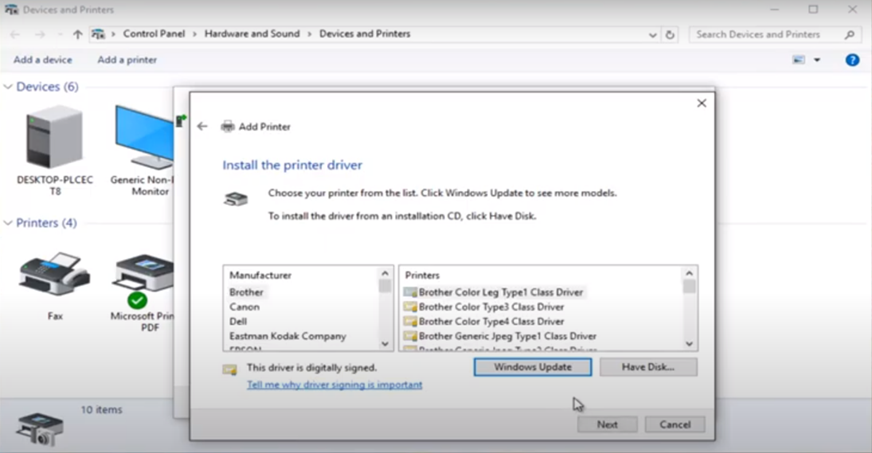Select Dell in the Manufacturer list
This screenshot has width=872, height=453.
tap(238, 321)
